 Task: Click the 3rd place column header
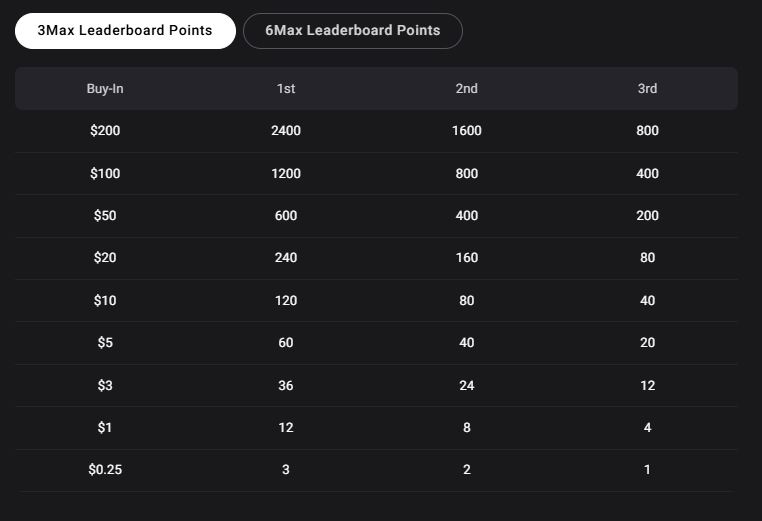point(647,88)
